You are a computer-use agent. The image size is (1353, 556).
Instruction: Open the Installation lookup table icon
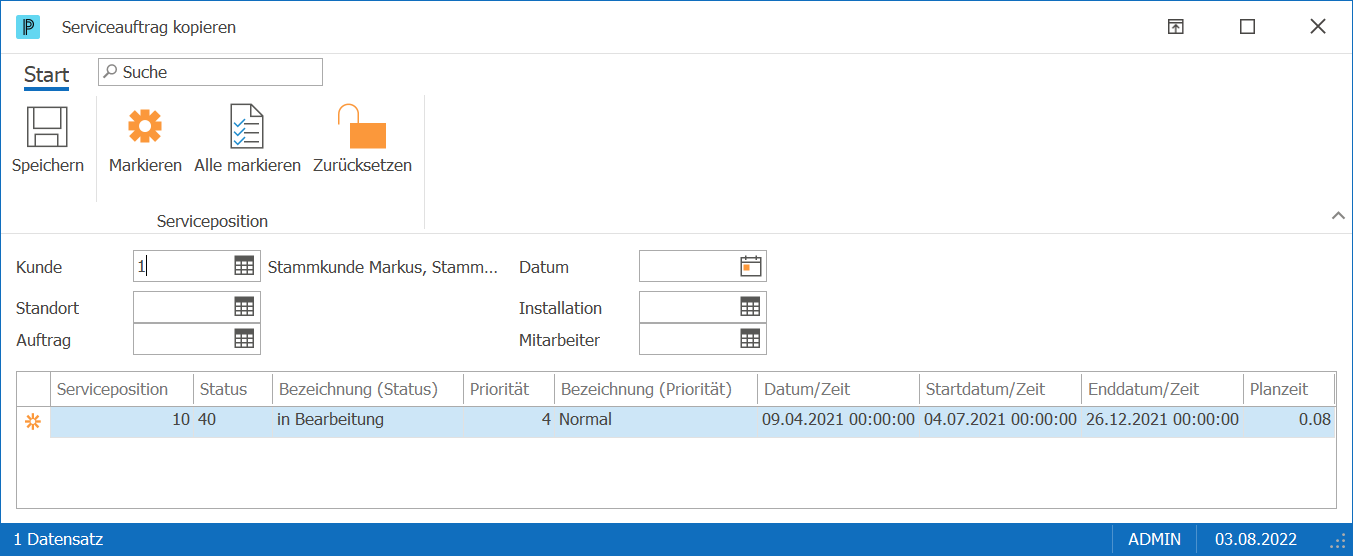tap(750, 307)
